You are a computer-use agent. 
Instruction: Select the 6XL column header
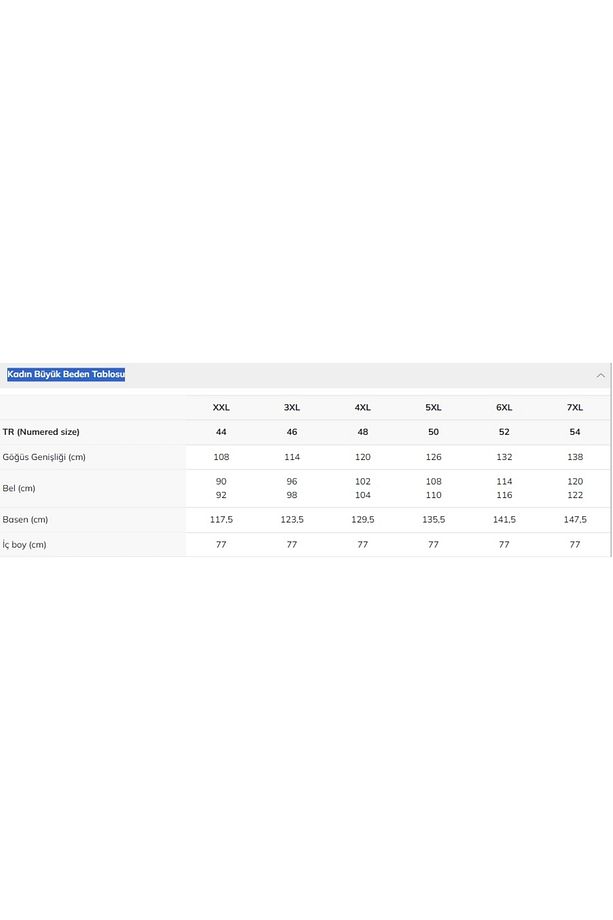(x=504, y=407)
